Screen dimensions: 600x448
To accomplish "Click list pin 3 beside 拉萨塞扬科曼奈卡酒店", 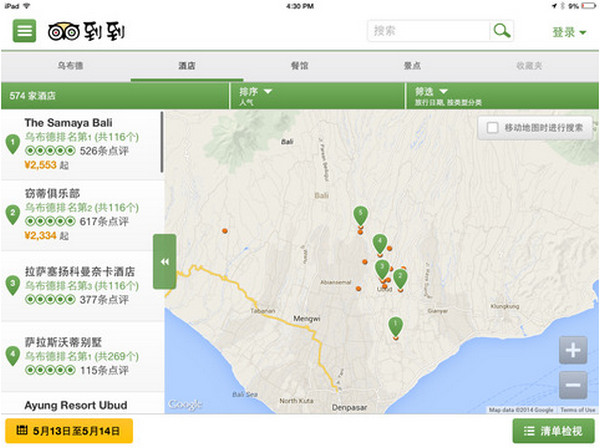I will click(x=13, y=285).
